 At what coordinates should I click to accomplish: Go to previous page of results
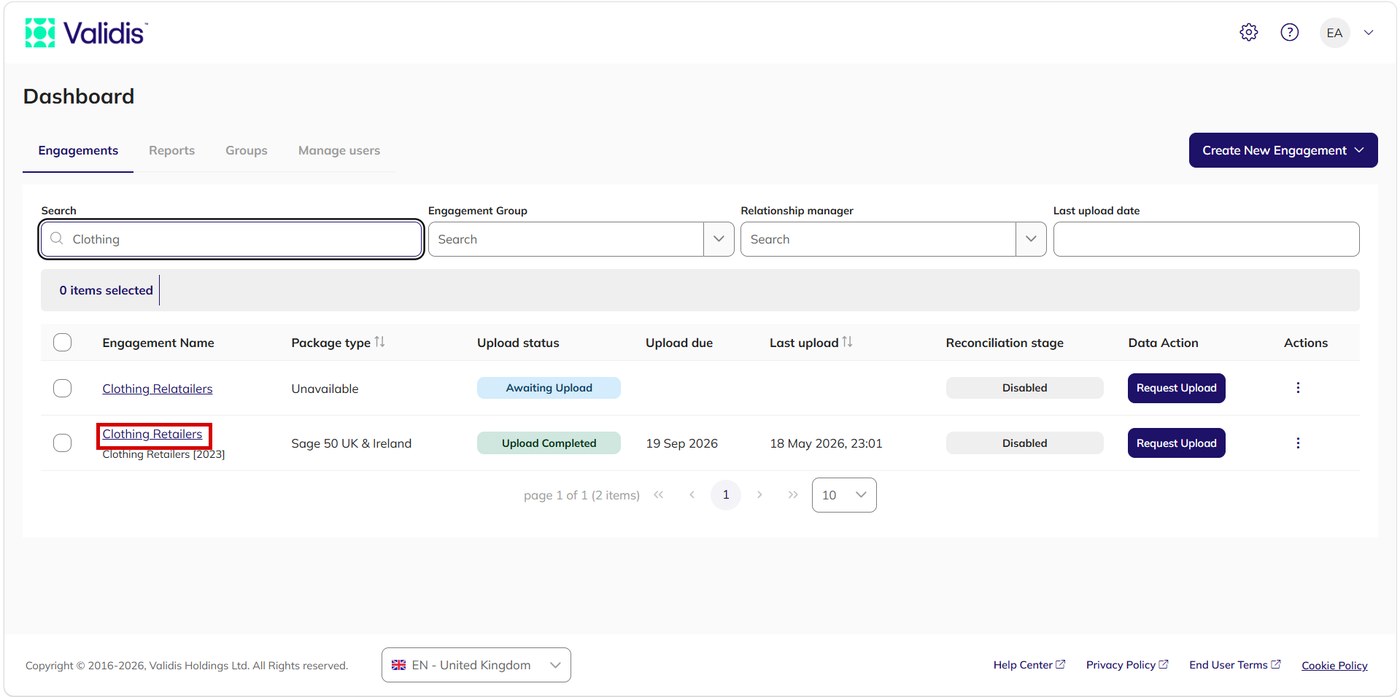click(692, 495)
